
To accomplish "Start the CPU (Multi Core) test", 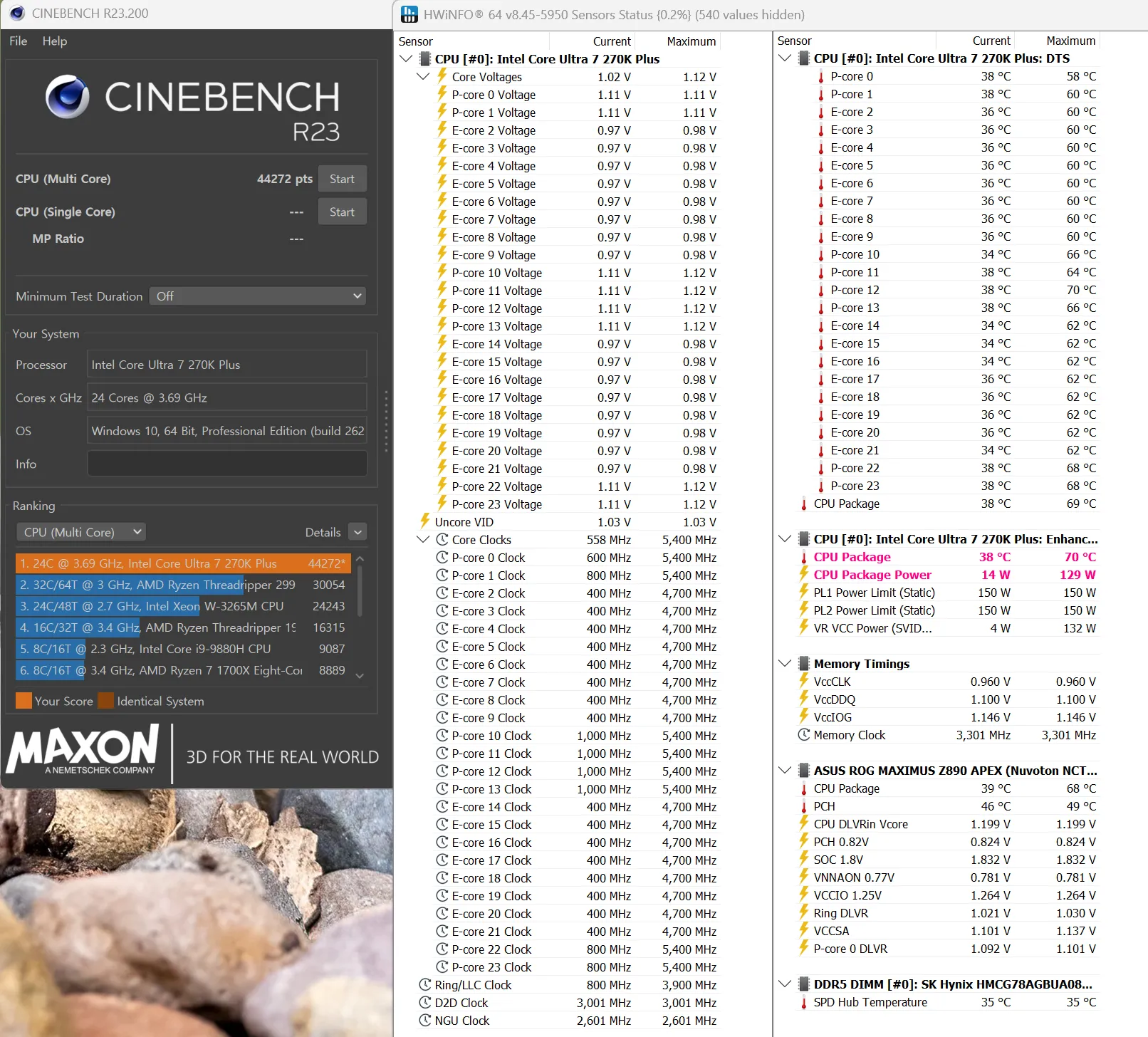I will point(342,179).
